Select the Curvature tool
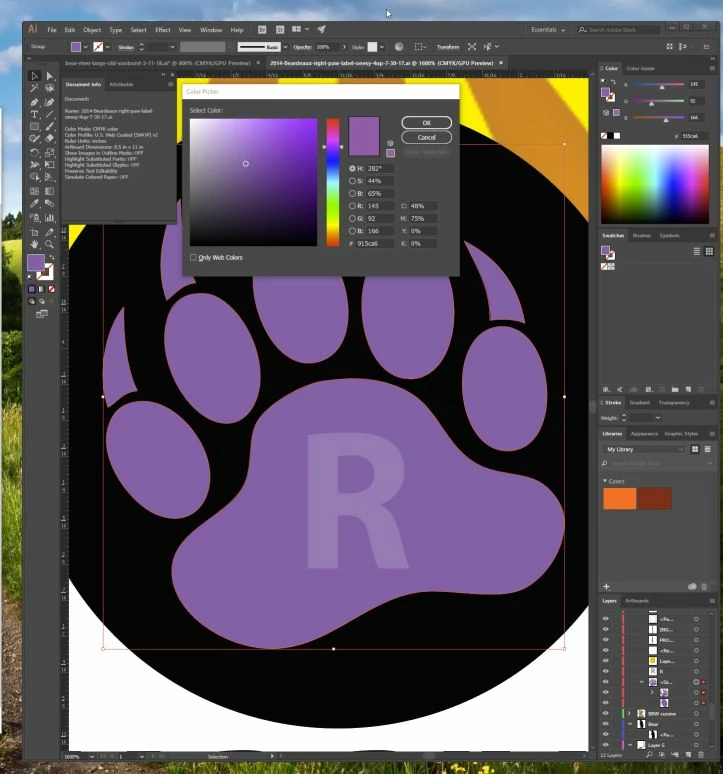The height and width of the screenshot is (774, 723). coord(49,102)
